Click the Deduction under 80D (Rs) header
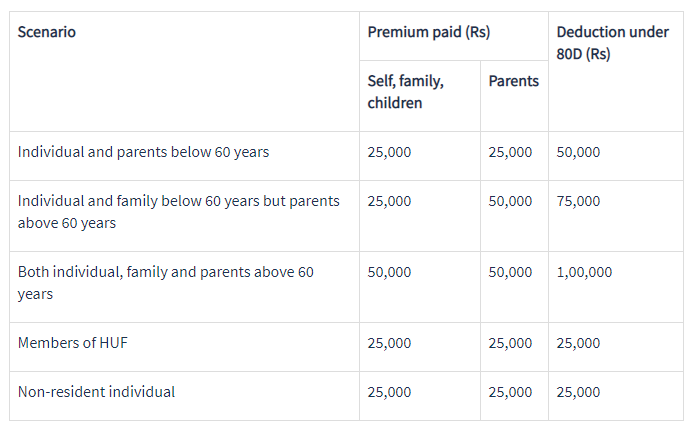 click(612, 43)
